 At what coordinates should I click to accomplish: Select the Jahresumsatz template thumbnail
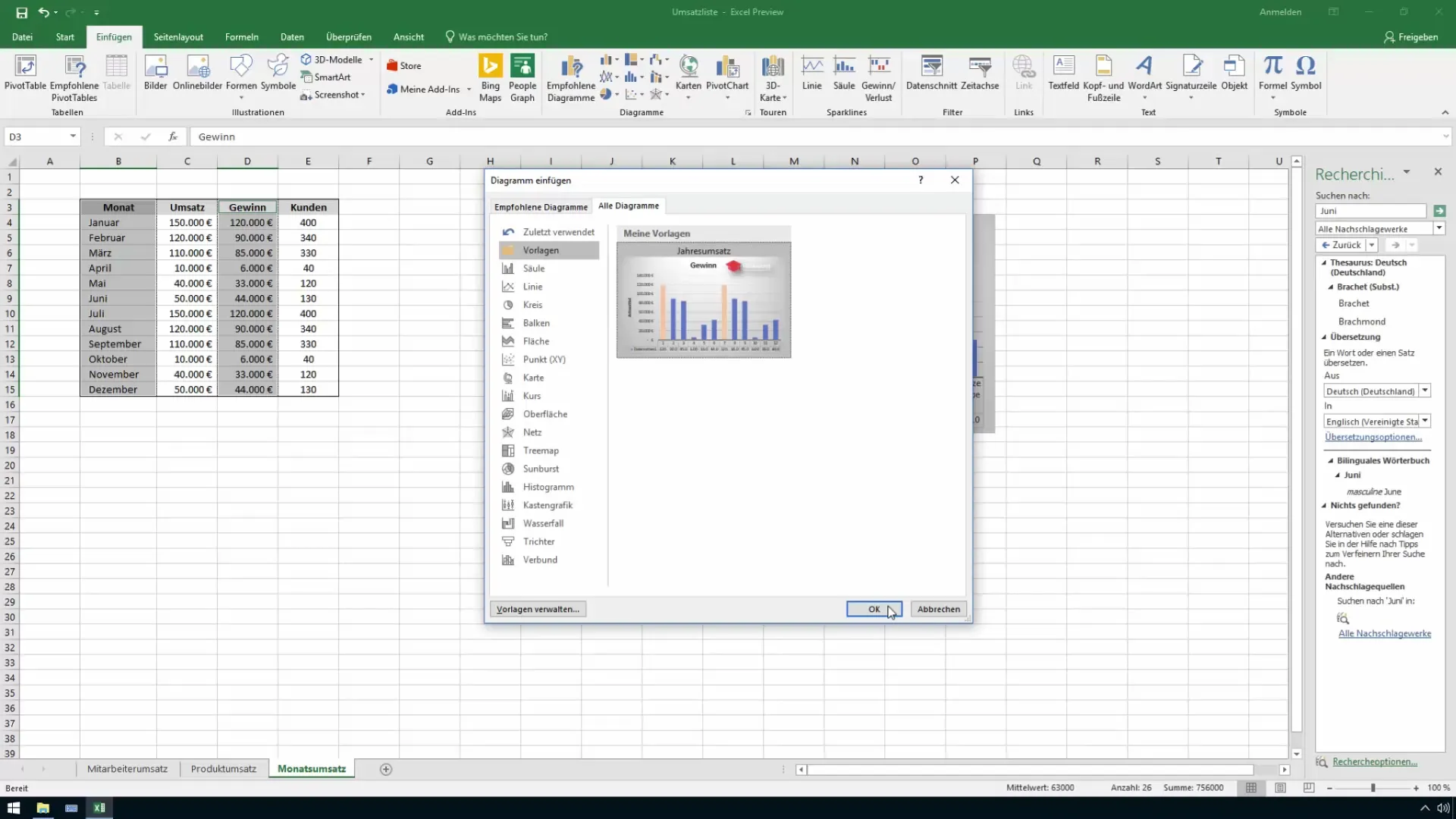(x=704, y=300)
